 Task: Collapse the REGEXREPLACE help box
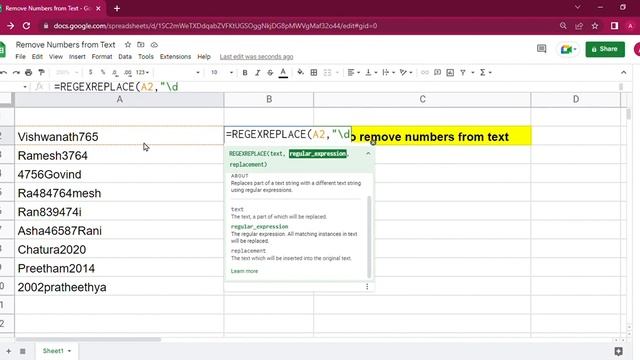368,153
